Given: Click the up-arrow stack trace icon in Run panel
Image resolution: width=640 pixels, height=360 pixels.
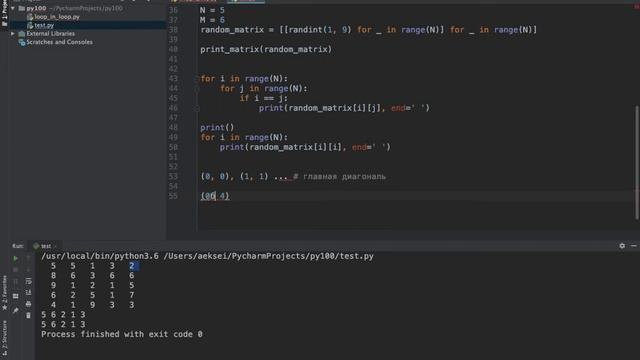Looking at the screenshot, I should (x=28, y=258).
